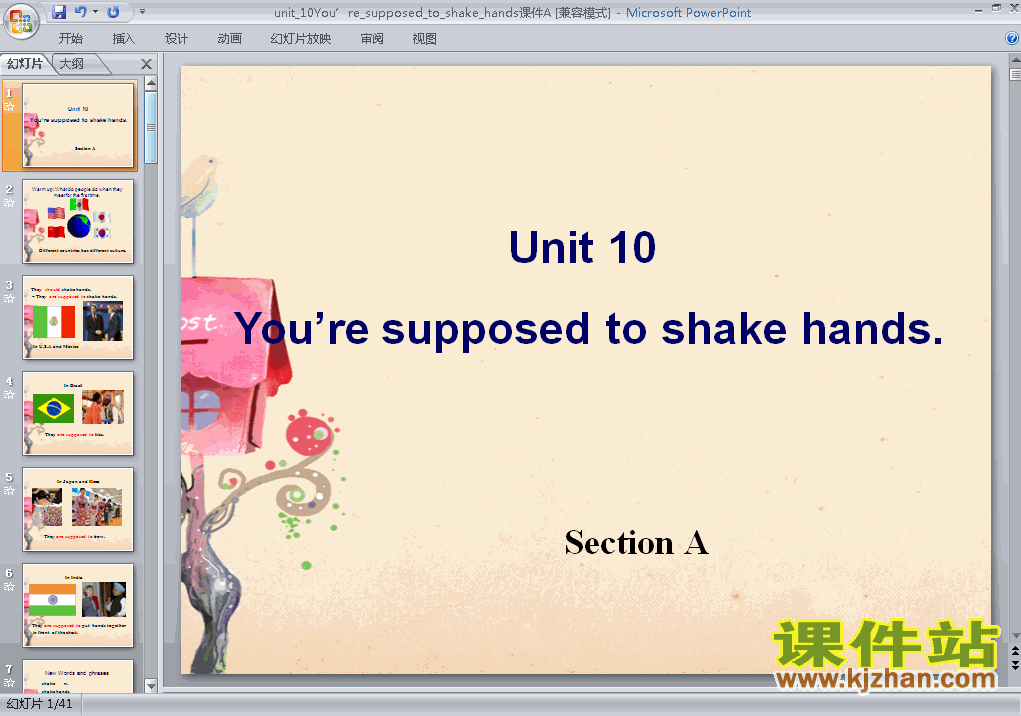Restore down the PowerPoint window
The width and height of the screenshot is (1021, 716).
click(x=996, y=8)
